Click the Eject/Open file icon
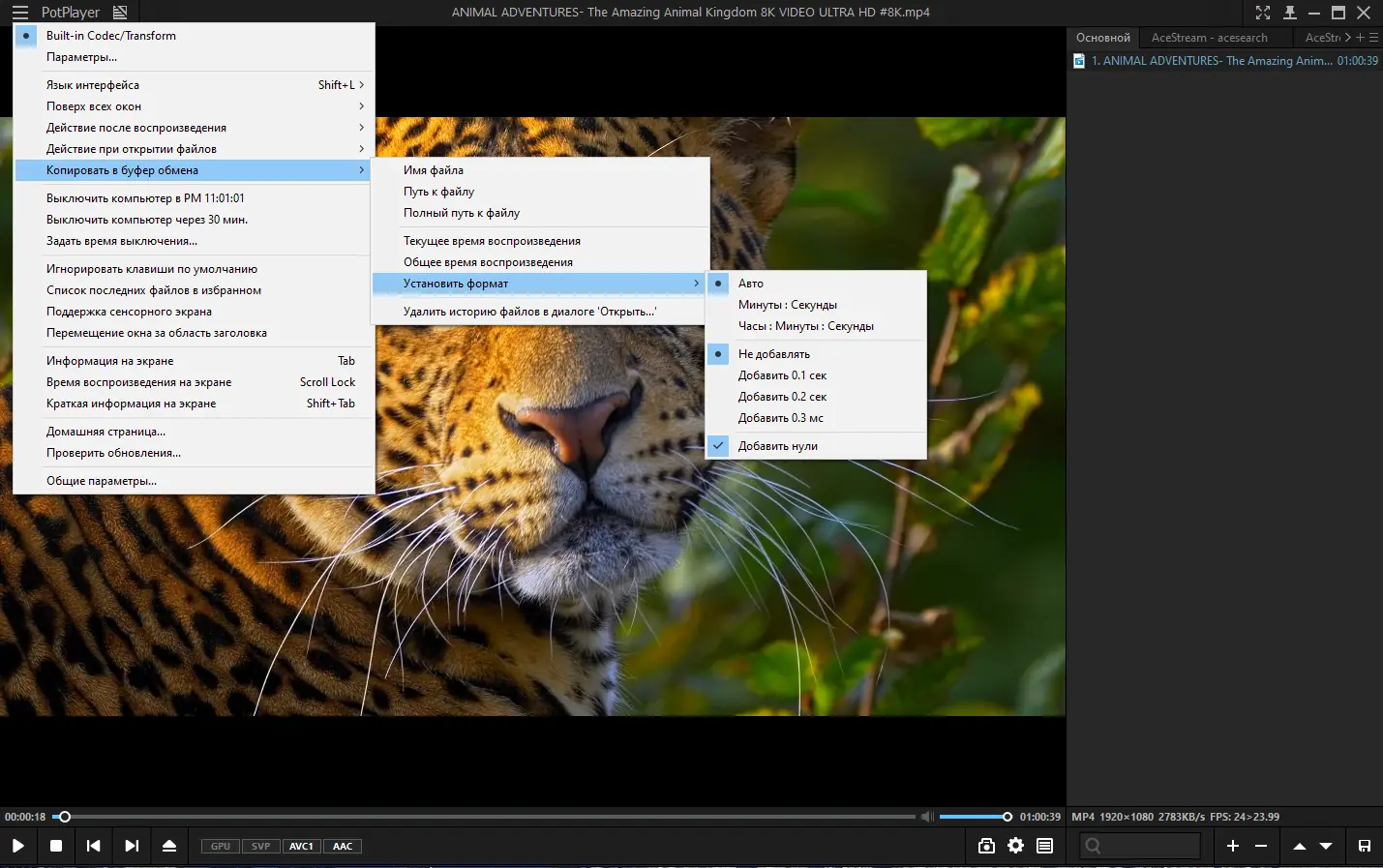Viewport: 1383px width, 868px height. point(169,846)
